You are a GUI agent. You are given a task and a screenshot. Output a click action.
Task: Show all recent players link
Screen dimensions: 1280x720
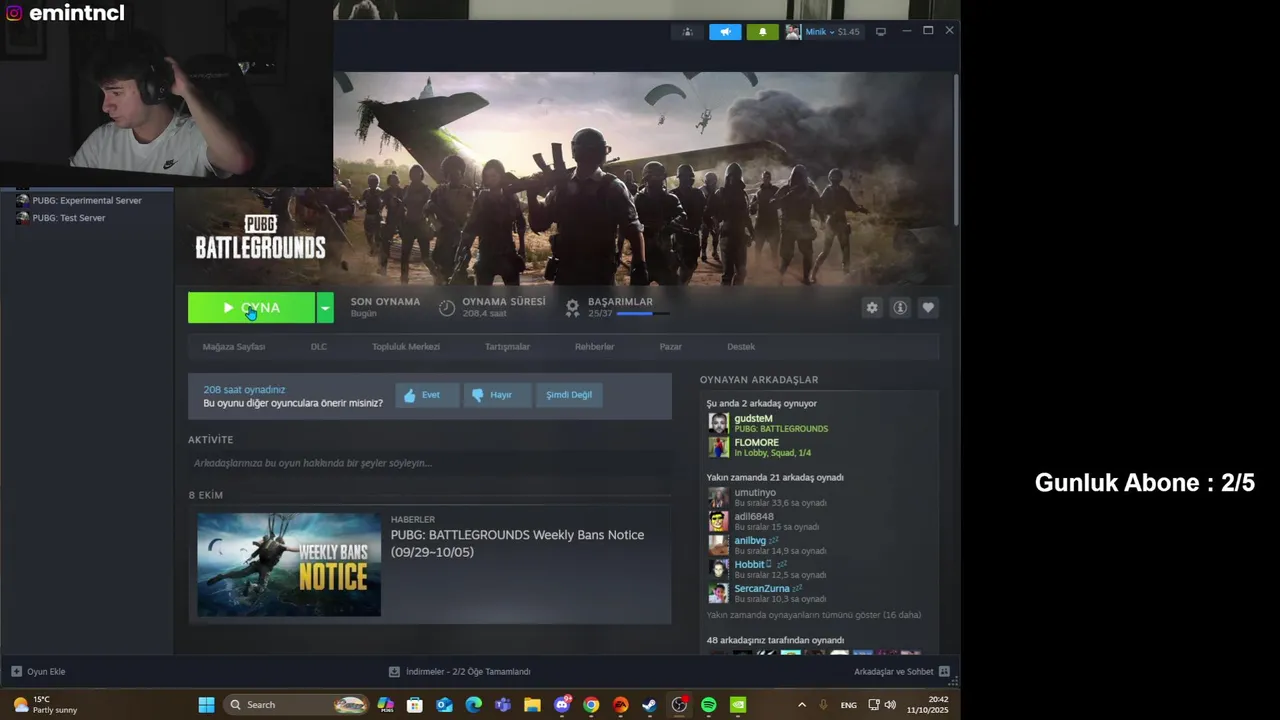click(x=814, y=615)
